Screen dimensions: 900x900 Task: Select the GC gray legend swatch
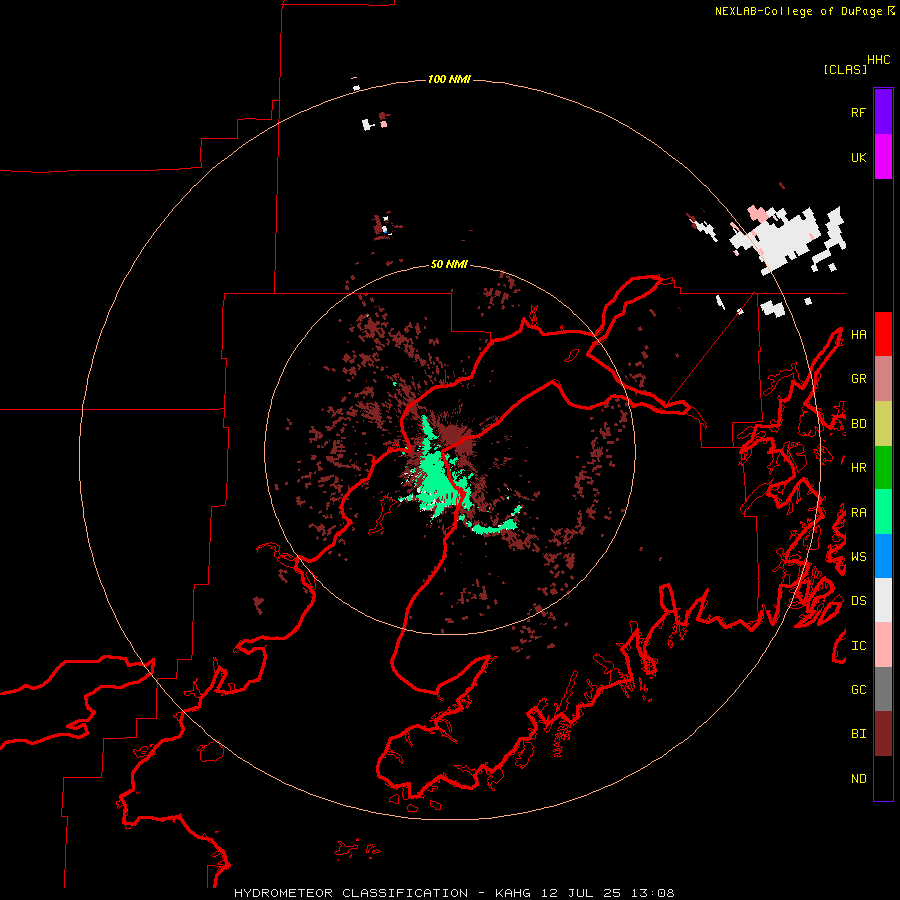[883, 689]
